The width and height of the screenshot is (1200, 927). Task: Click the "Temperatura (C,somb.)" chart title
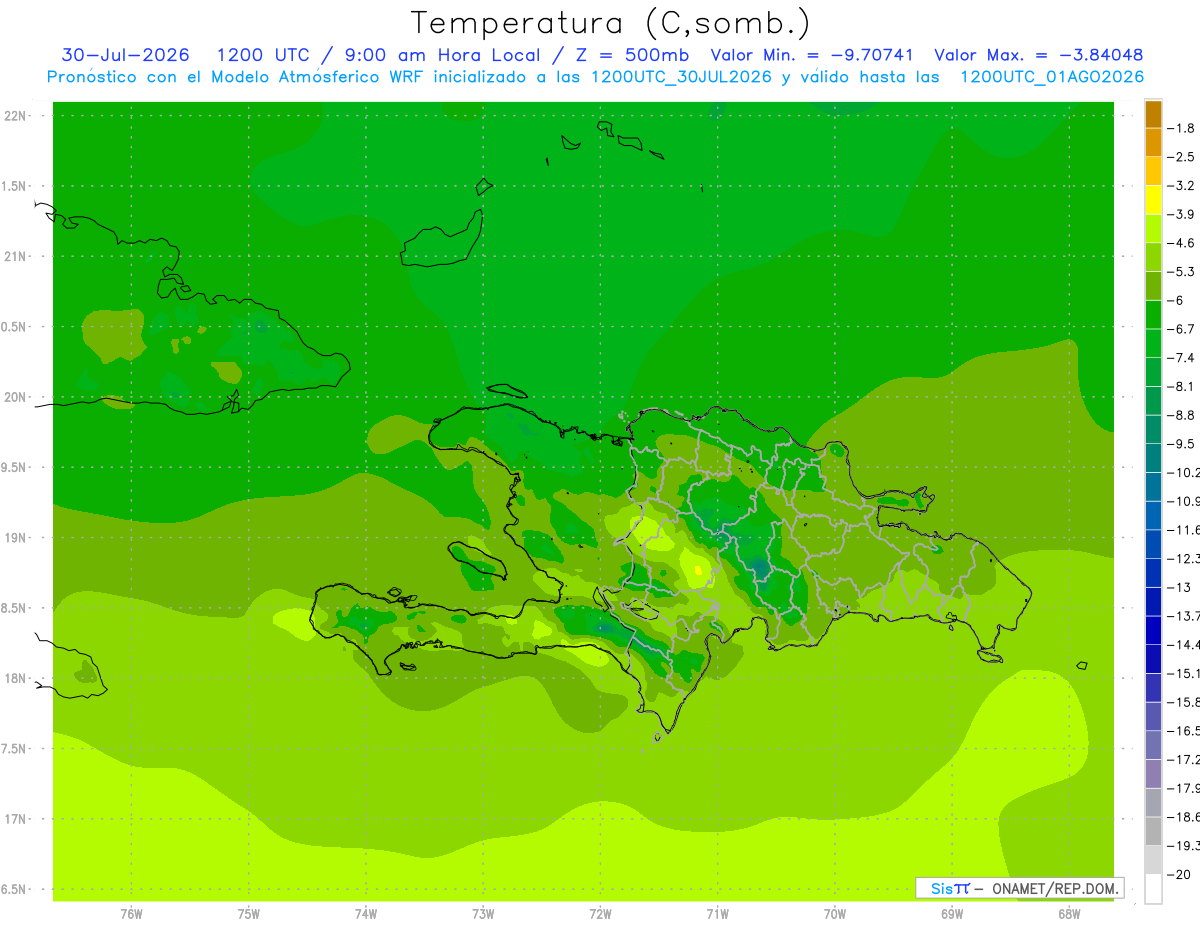pyautogui.click(x=611, y=23)
